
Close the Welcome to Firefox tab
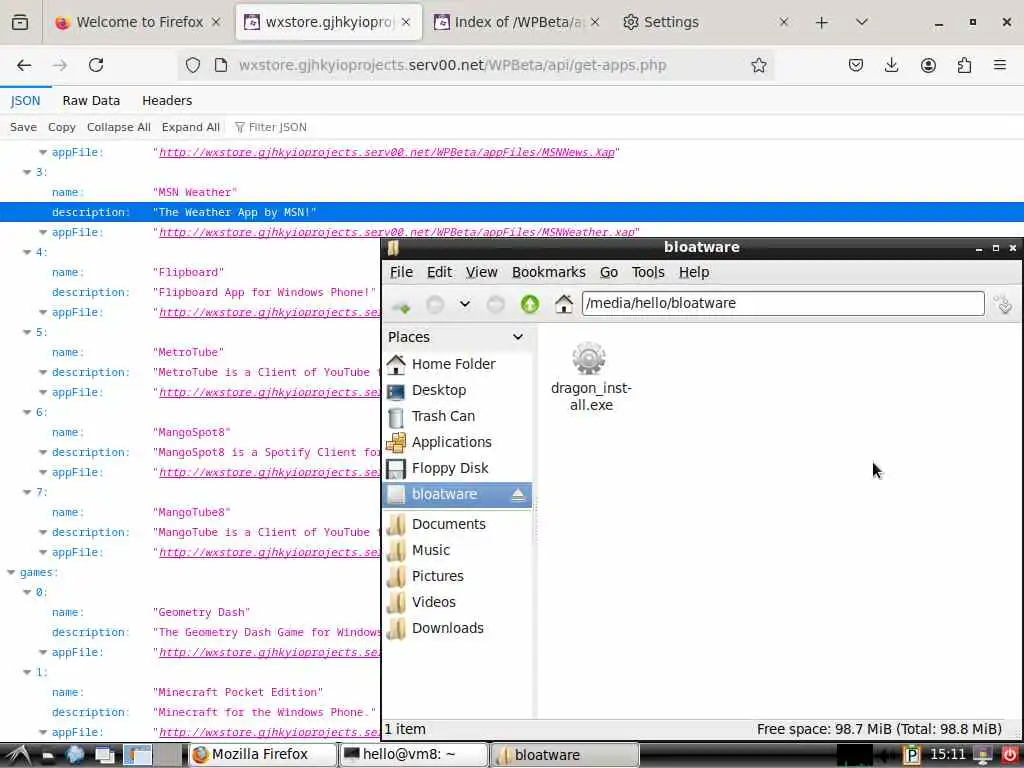pos(216,22)
